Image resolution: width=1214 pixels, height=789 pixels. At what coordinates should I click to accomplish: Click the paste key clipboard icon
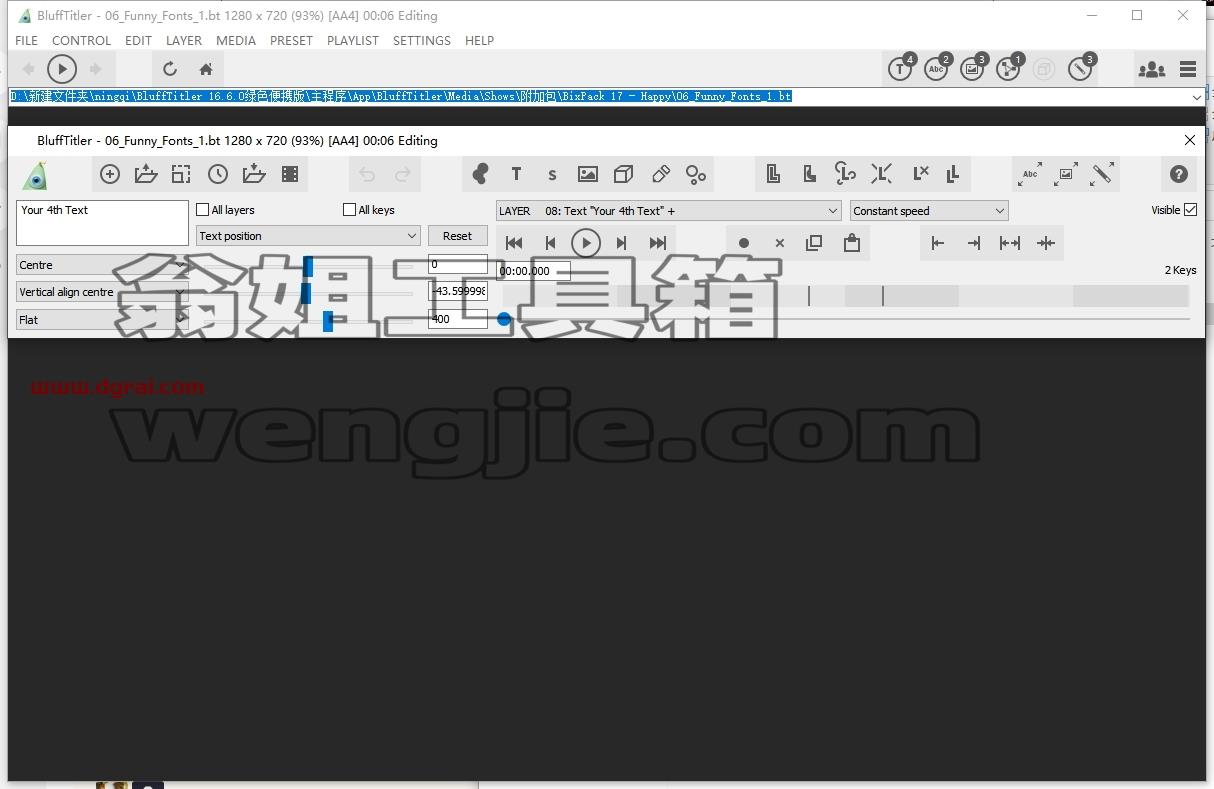[852, 243]
